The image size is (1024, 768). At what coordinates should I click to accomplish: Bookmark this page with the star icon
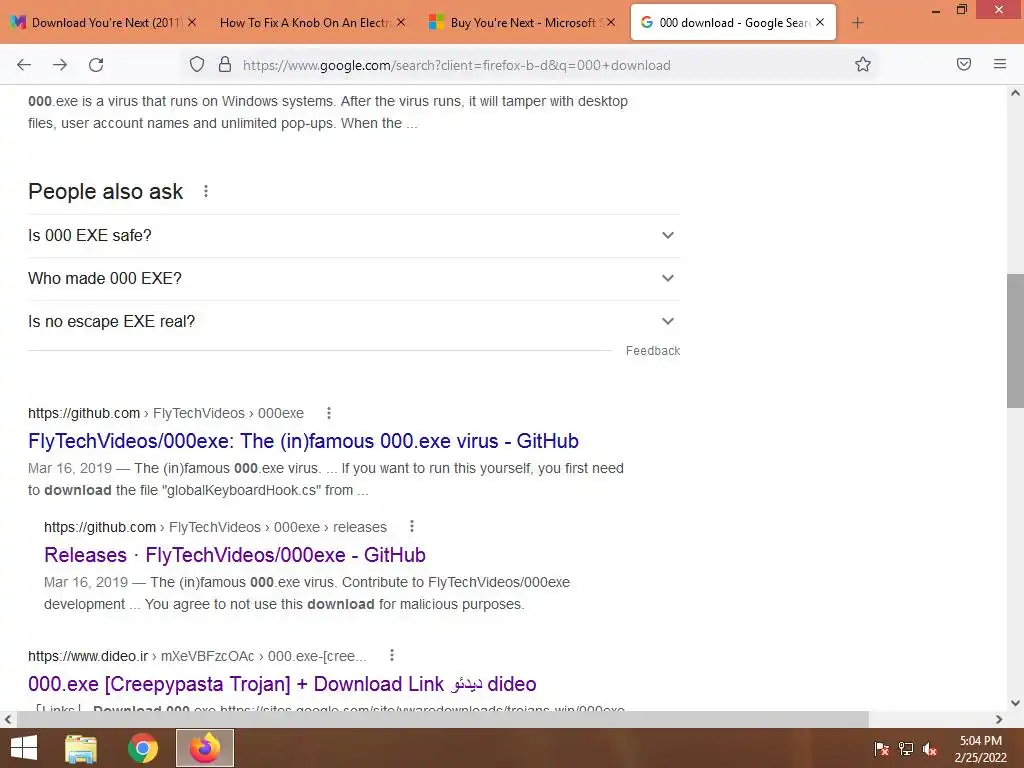coord(863,64)
